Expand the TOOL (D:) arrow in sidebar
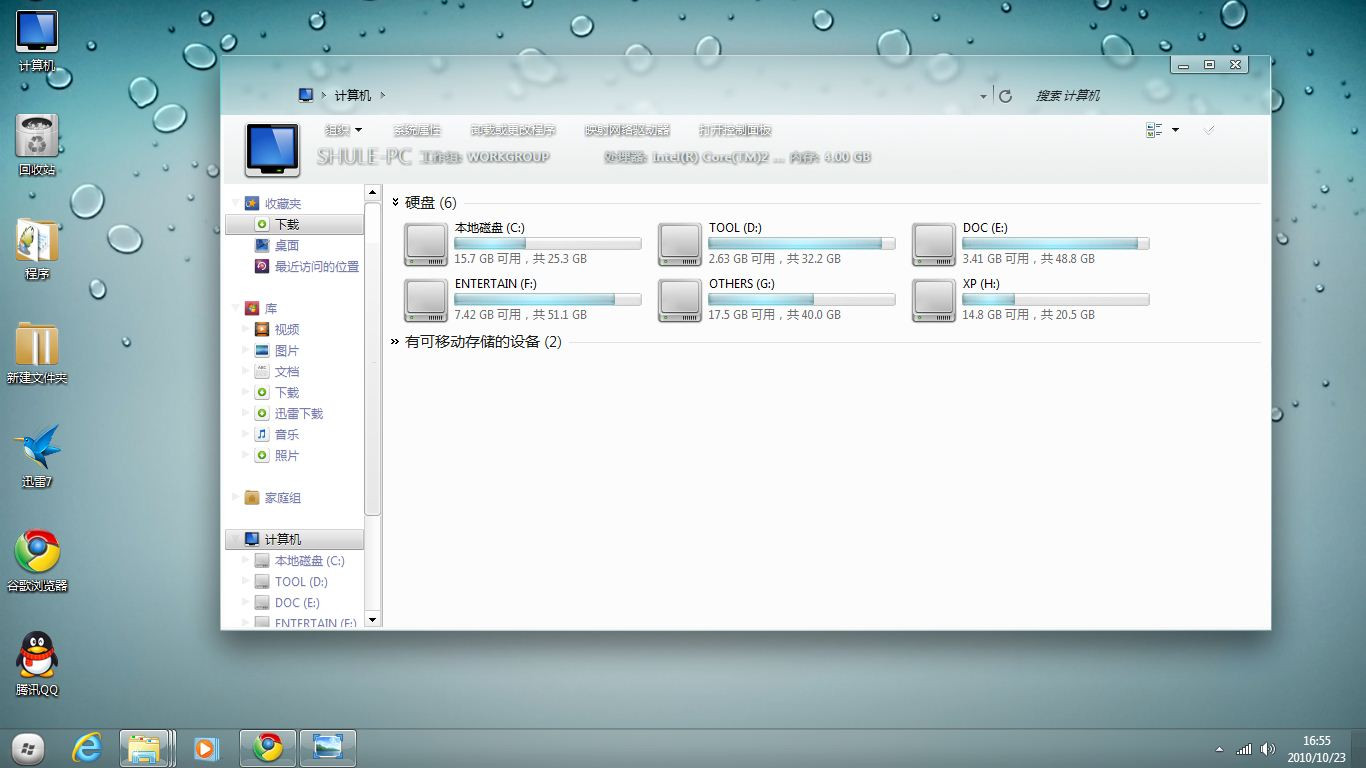The width and height of the screenshot is (1366, 768). tap(246, 581)
